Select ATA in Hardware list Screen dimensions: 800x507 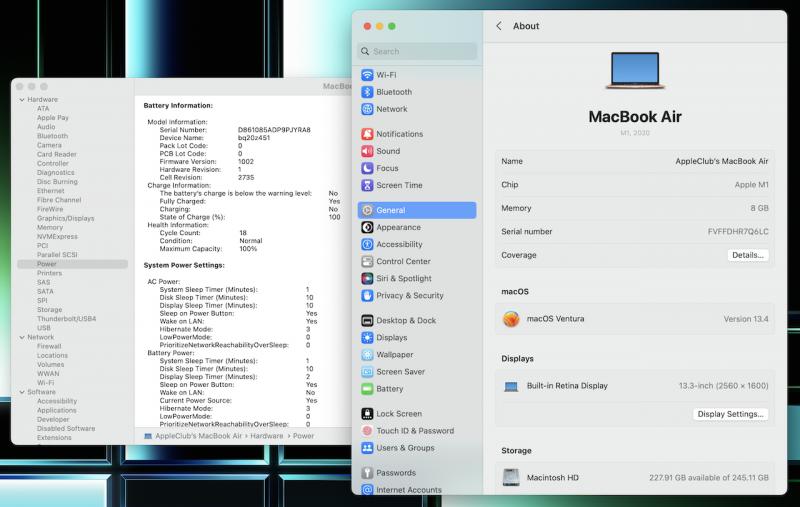(43, 109)
